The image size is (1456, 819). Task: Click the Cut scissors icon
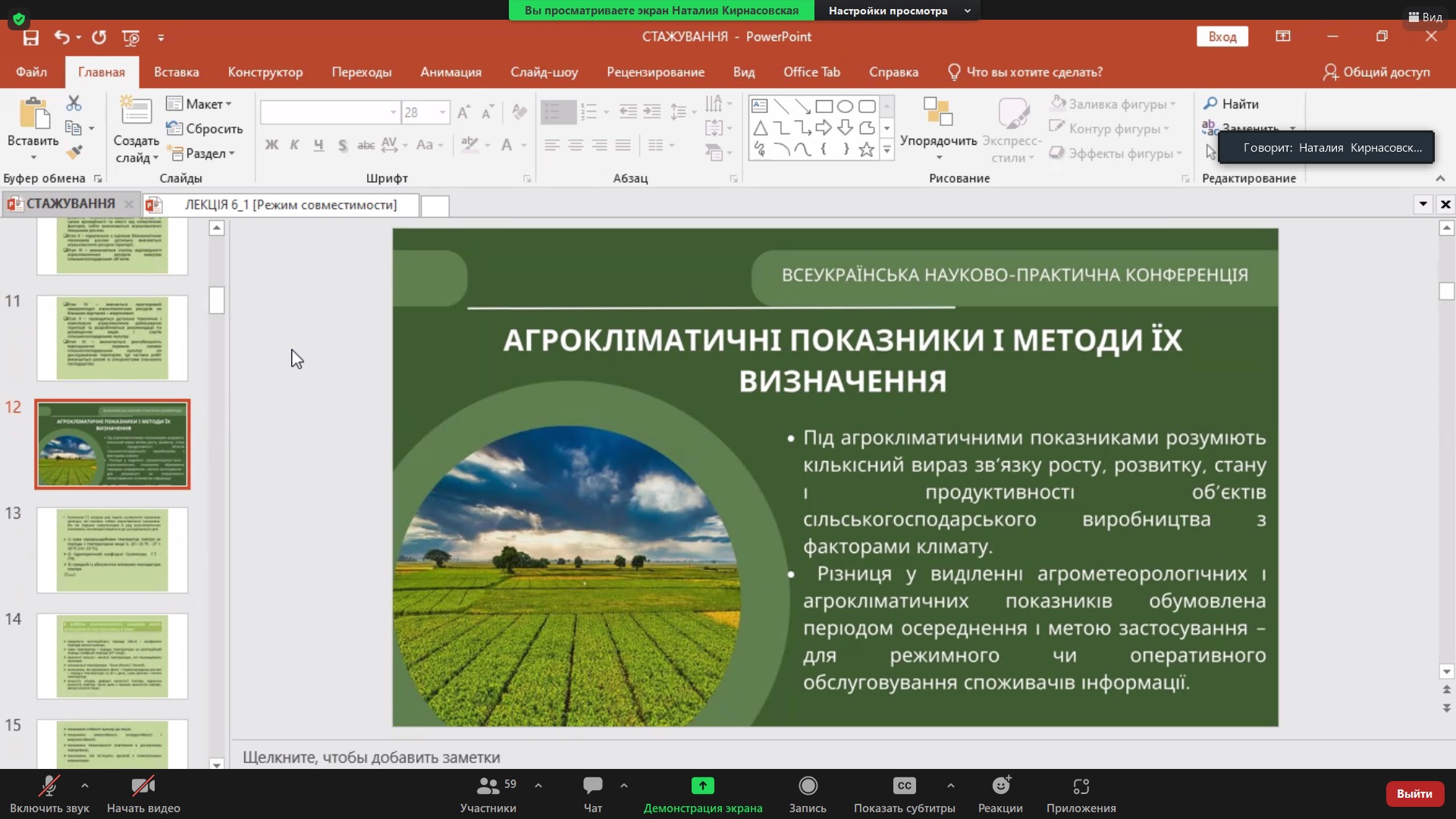74,103
